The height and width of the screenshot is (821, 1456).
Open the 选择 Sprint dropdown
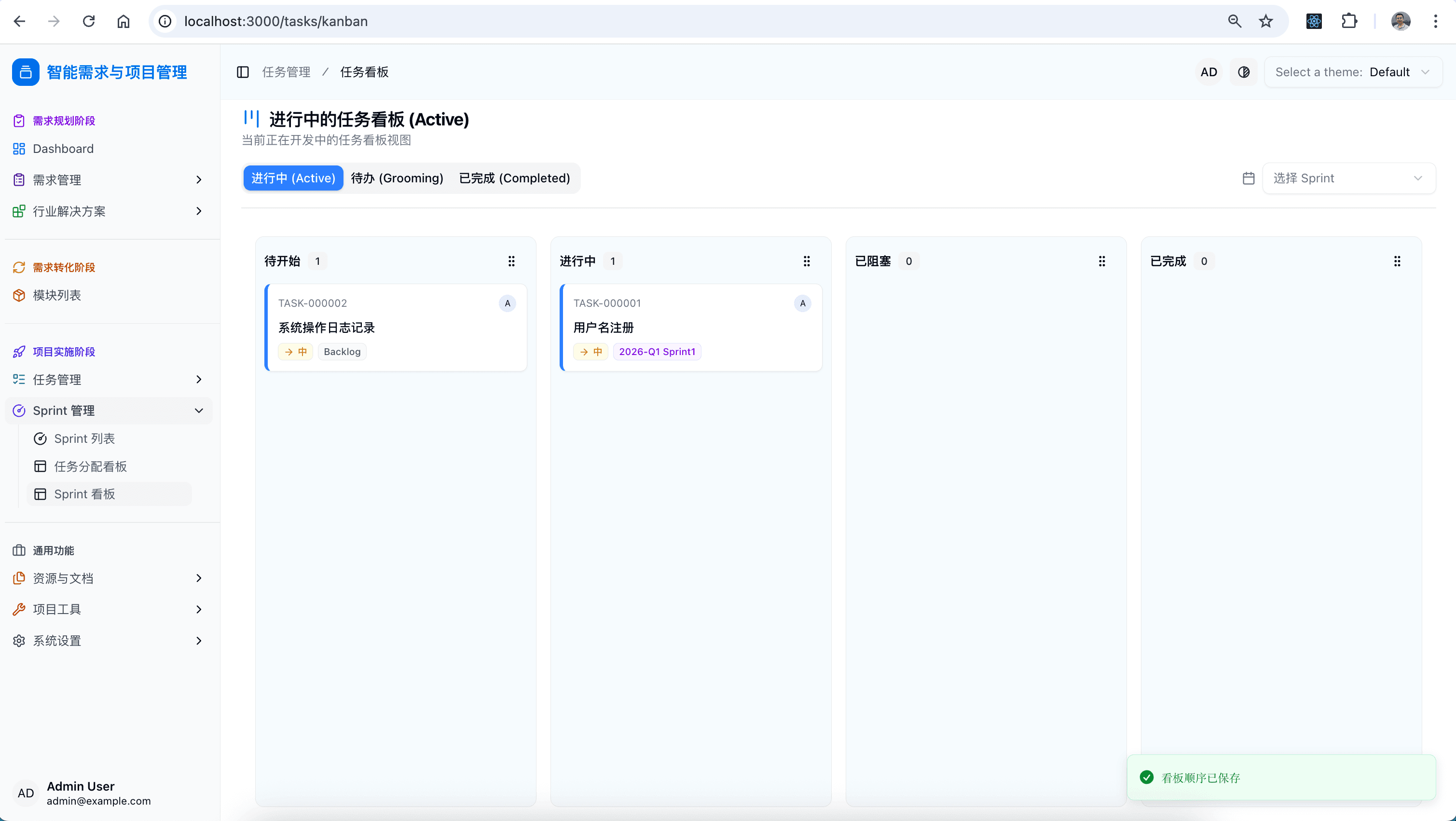coord(1348,178)
